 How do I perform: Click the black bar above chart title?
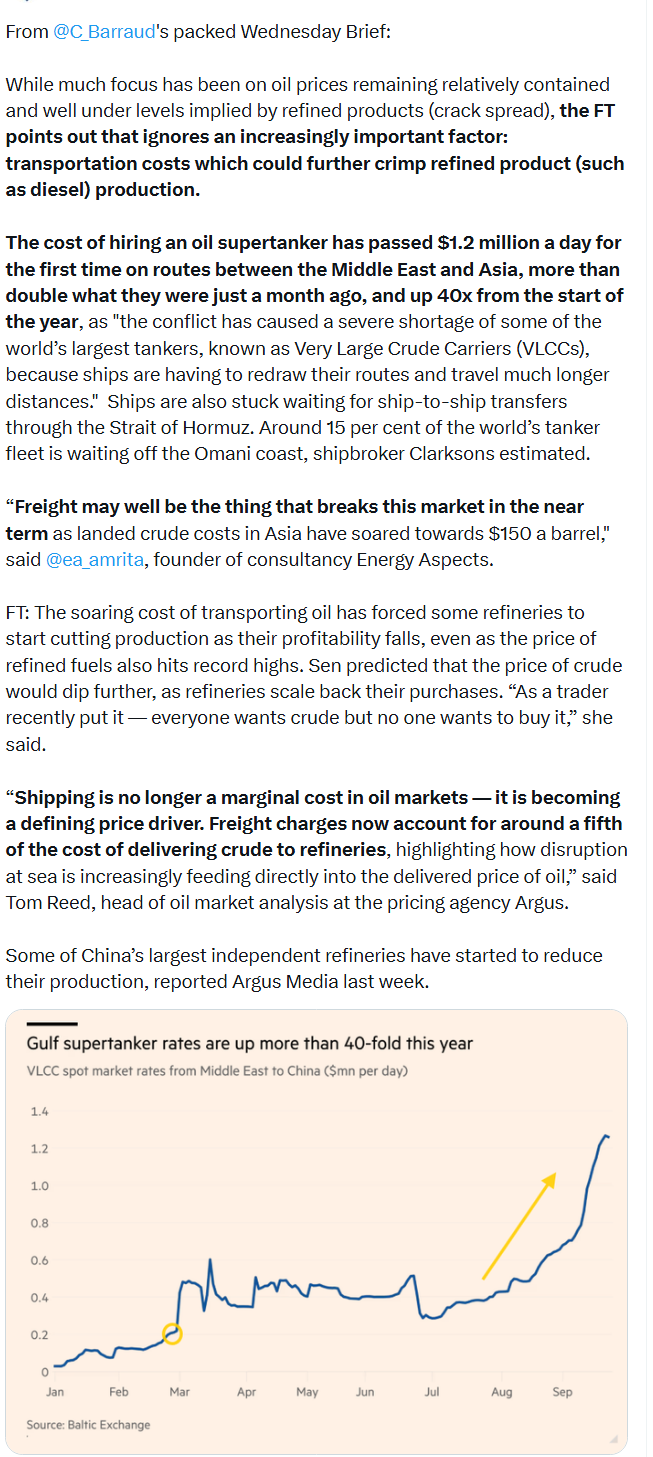pyautogui.click(x=51, y=1023)
